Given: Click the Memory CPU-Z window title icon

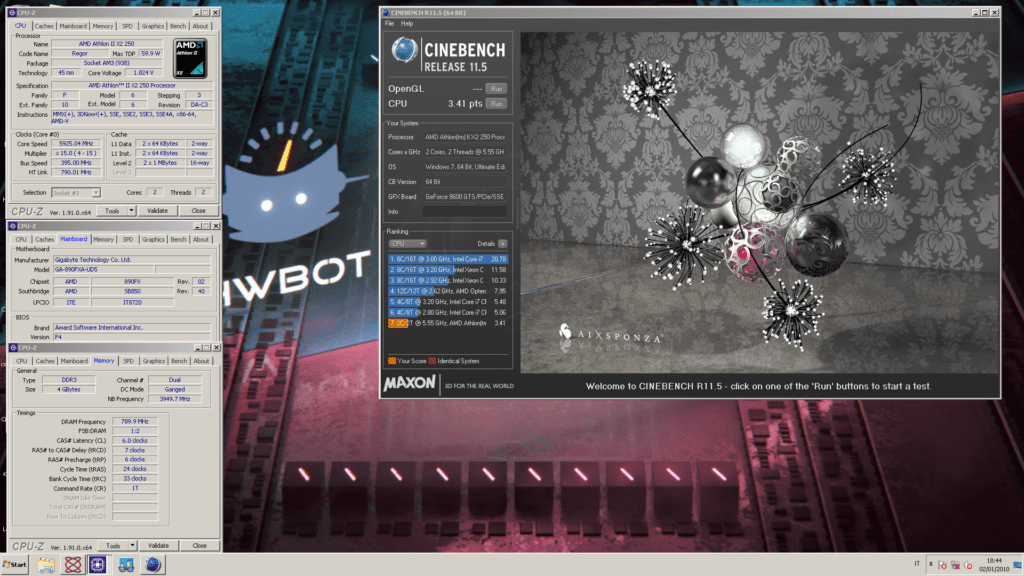Looking at the screenshot, I should tap(12, 347).
